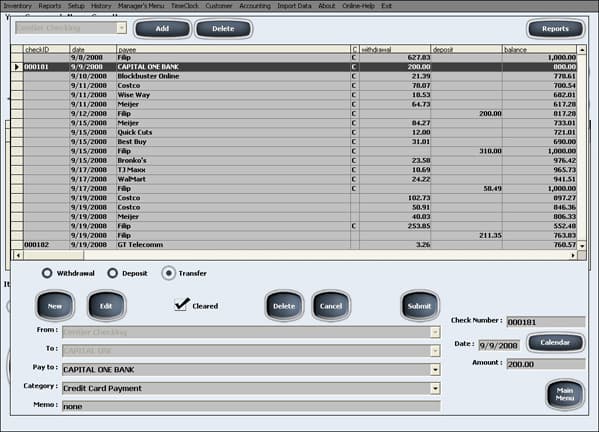Open the Manager's Menu item
The width and height of the screenshot is (599, 432).
141,6
